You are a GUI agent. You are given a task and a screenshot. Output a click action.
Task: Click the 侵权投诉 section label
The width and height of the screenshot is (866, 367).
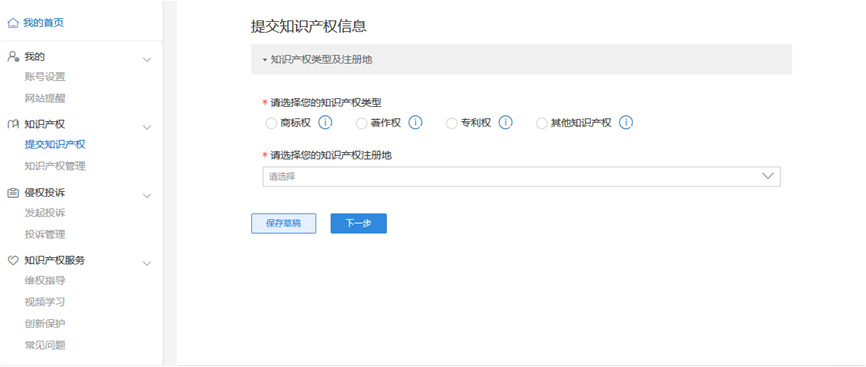click(45, 193)
